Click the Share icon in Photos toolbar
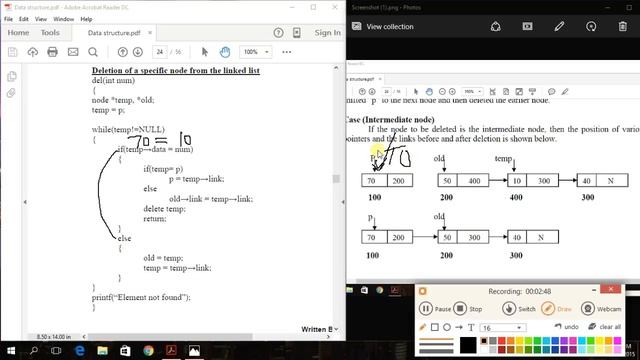The height and width of the screenshot is (360, 640). click(x=496, y=27)
